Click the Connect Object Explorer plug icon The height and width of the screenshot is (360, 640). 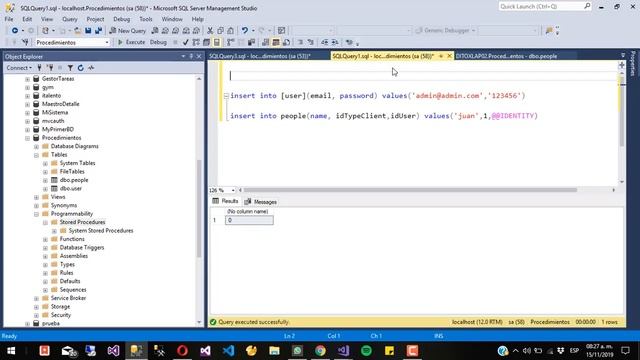[x=40, y=68]
